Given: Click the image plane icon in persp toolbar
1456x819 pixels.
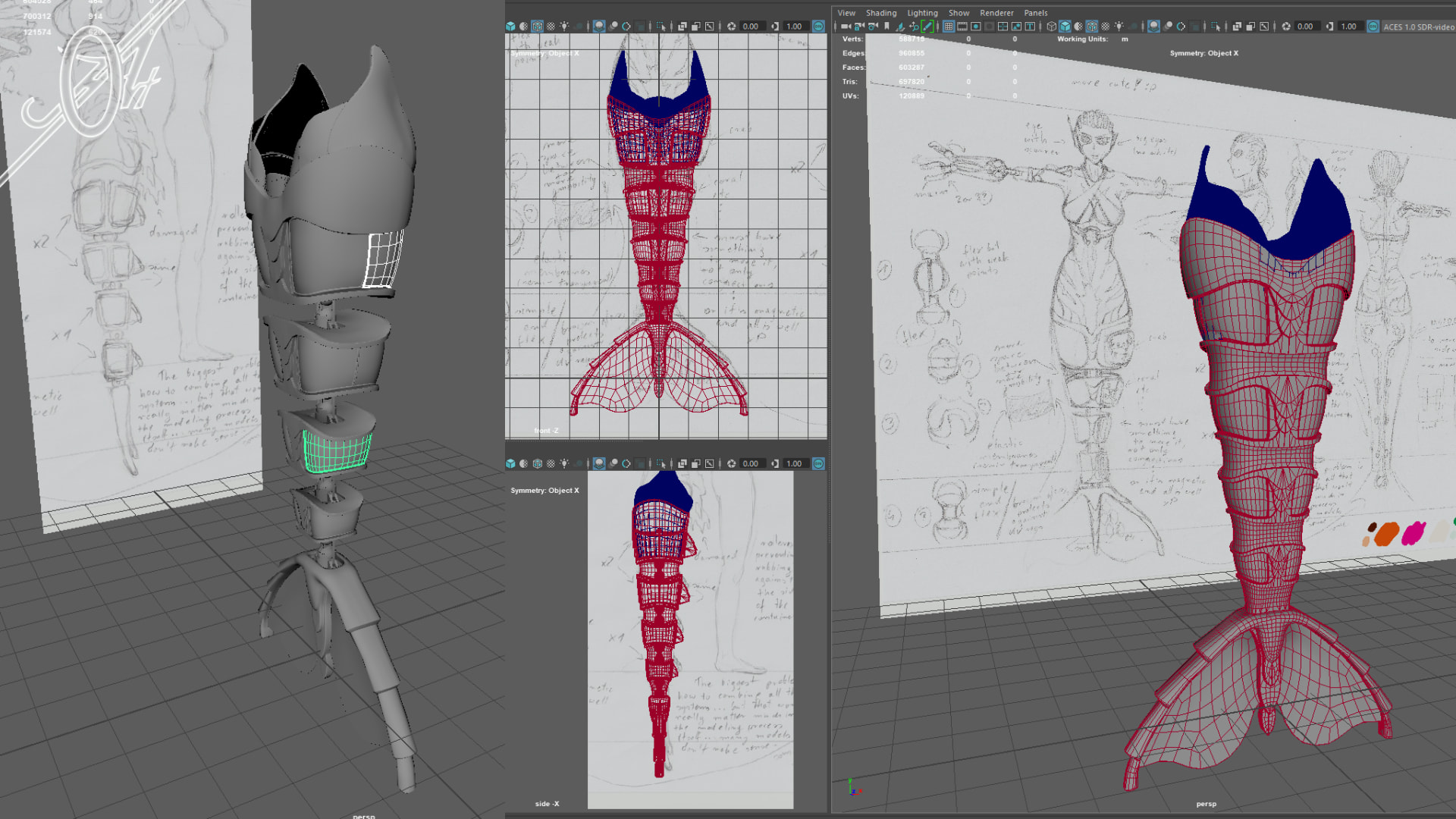Looking at the screenshot, I should pos(900,26).
